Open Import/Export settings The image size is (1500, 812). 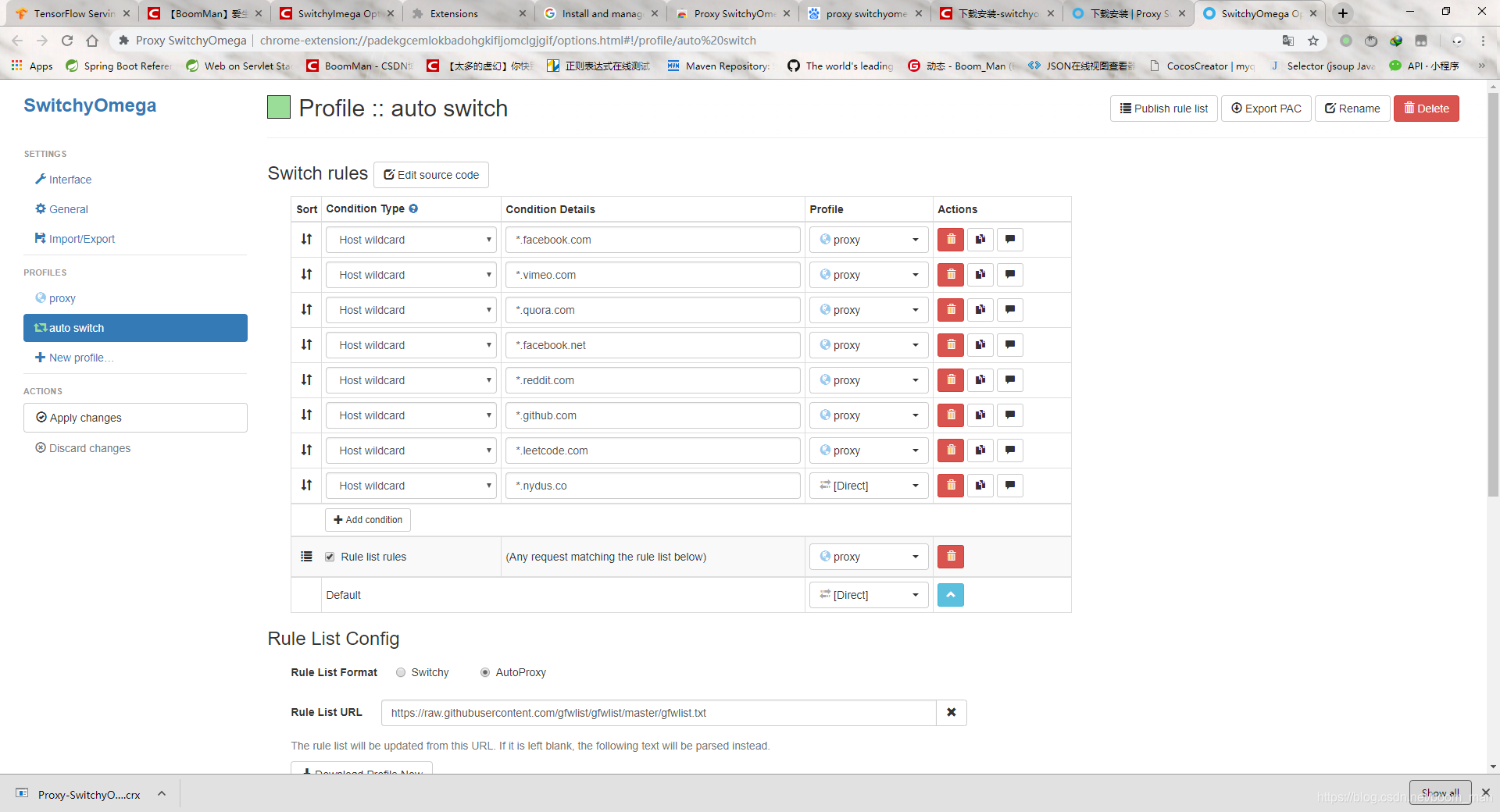pos(75,239)
